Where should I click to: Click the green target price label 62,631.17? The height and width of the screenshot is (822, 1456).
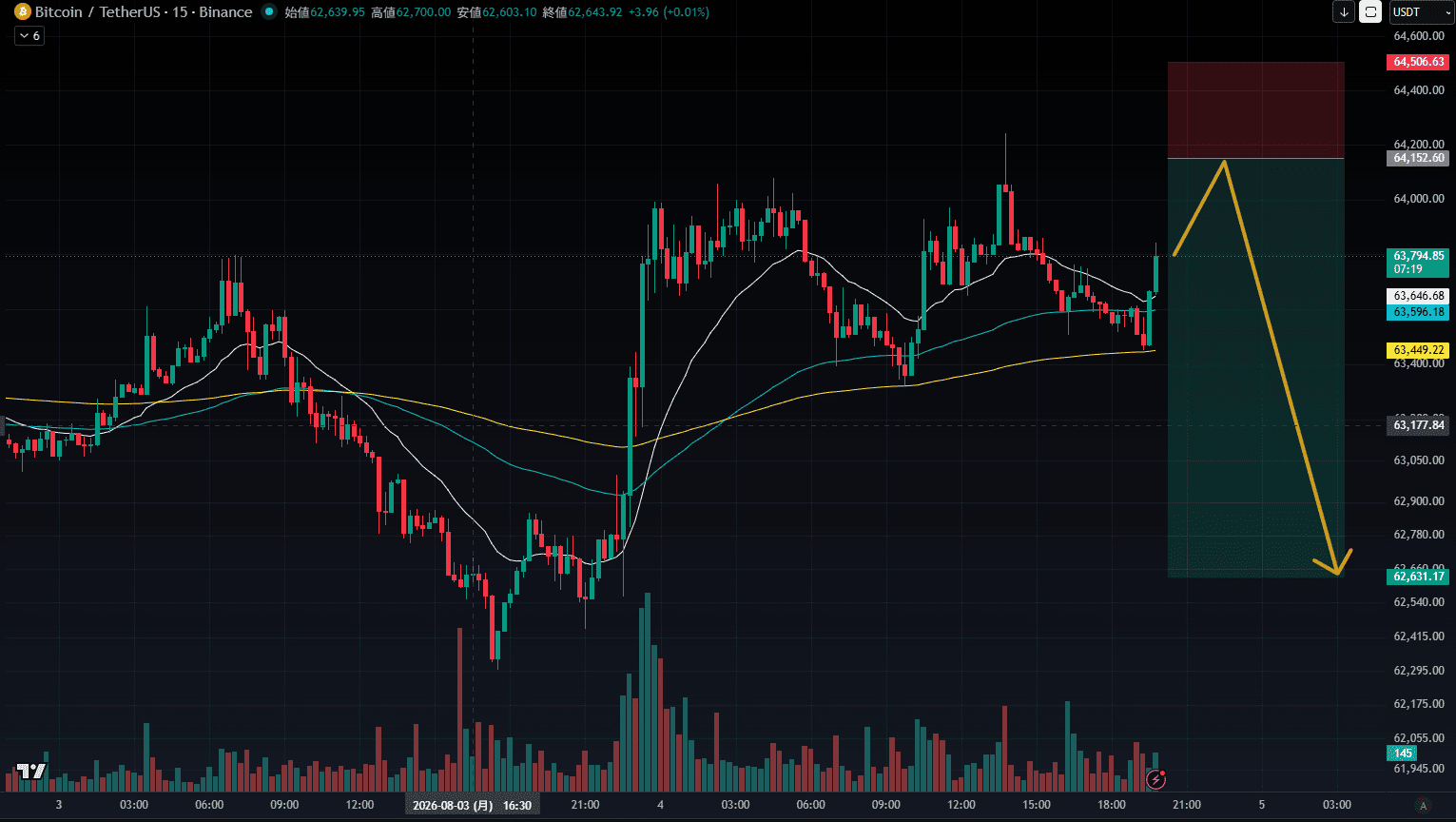pyautogui.click(x=1418, y=577)
